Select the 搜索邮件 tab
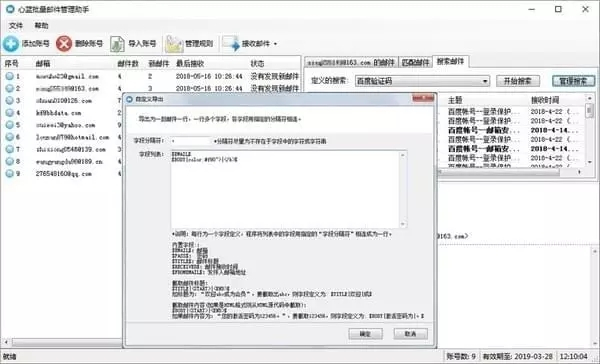Screen dimensions: 600x364 (x=450, y=61)
